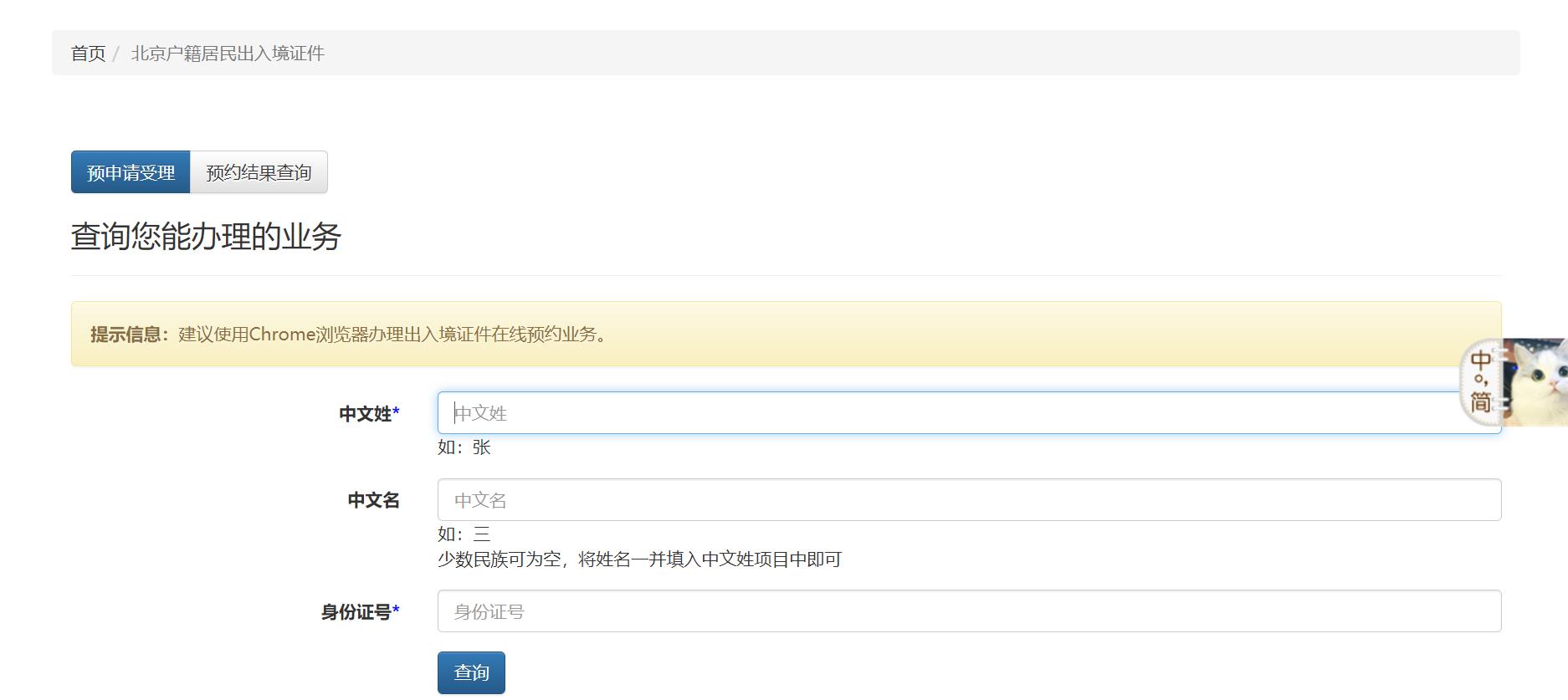Open the 首页 breadcrumb link
Screen dimensions: 1568x700
(x=88, y=54)
